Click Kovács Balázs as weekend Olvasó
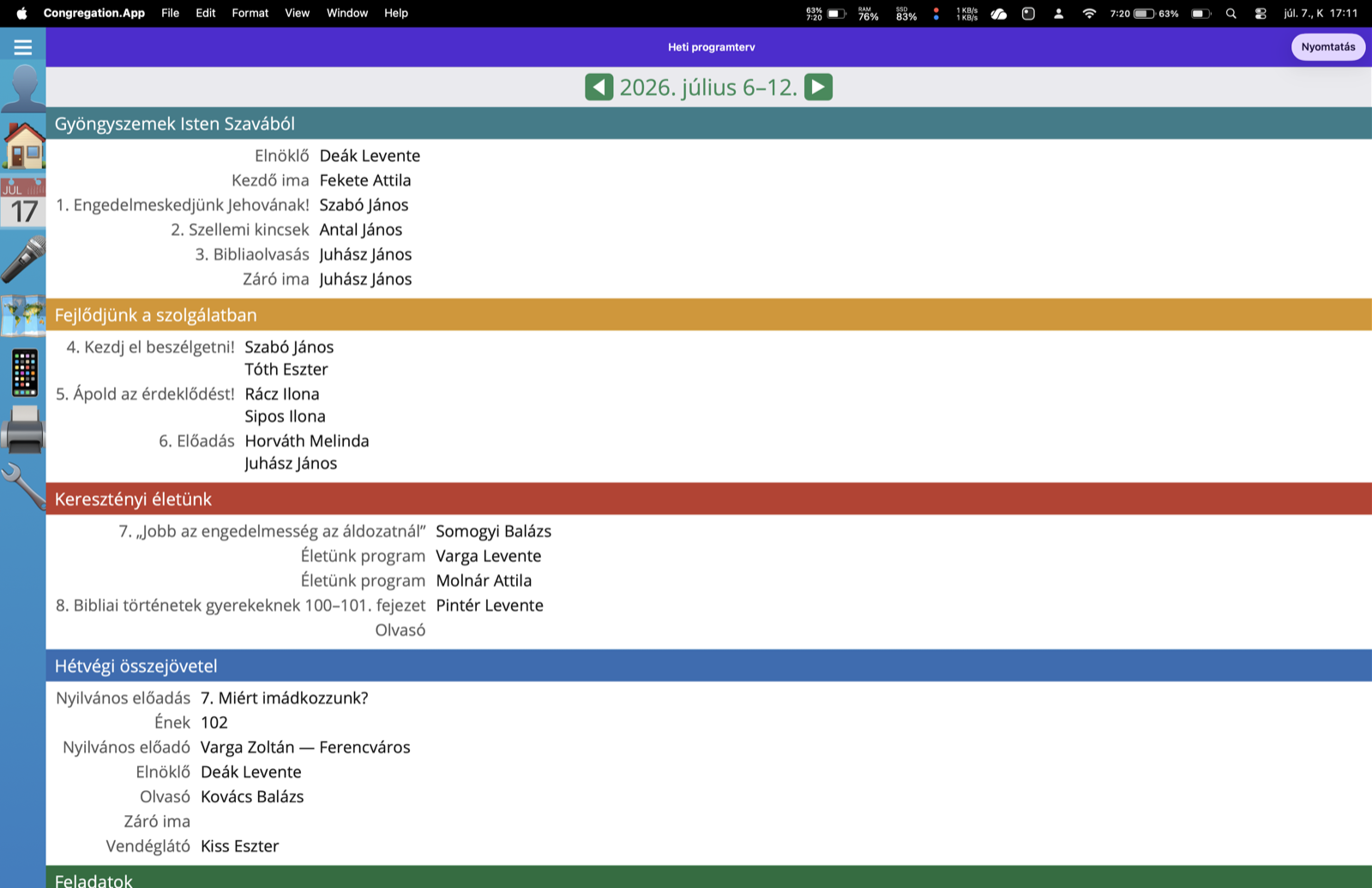The height and width of the screenshot is (888, 1372). coord(252,797)
